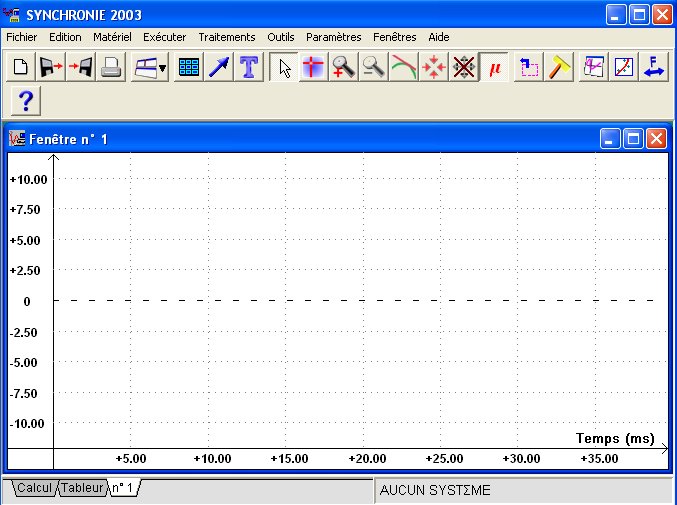Expand the window layout dropdown arrow
Image resolution: width=677 pixels, height=505 pixels.
pos(163,69)
